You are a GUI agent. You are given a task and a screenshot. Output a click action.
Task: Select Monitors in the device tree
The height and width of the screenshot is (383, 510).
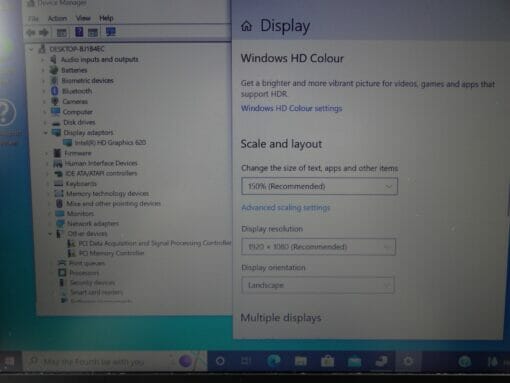[x=80, y=214]
